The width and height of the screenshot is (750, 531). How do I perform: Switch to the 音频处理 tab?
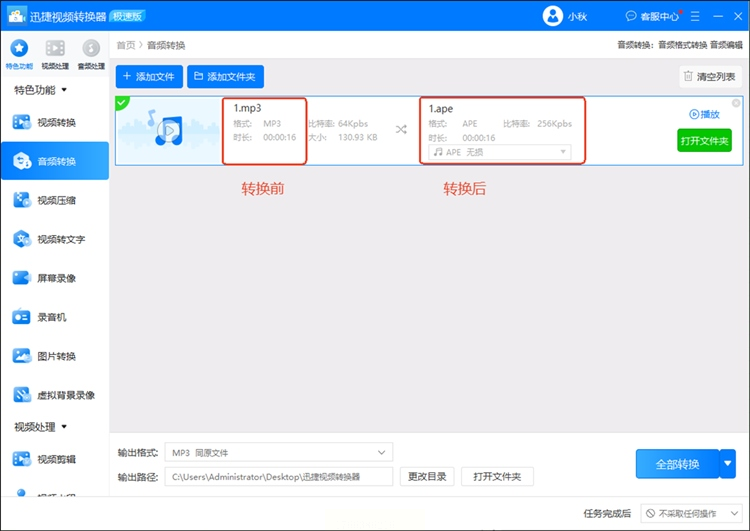pyautogui.click(x=91, y=55)
